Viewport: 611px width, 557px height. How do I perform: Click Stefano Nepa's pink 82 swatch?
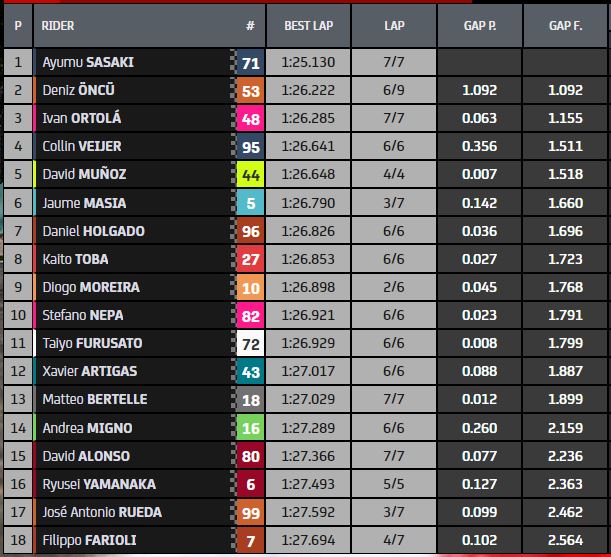pyautogui.click(x=250, y=315)
